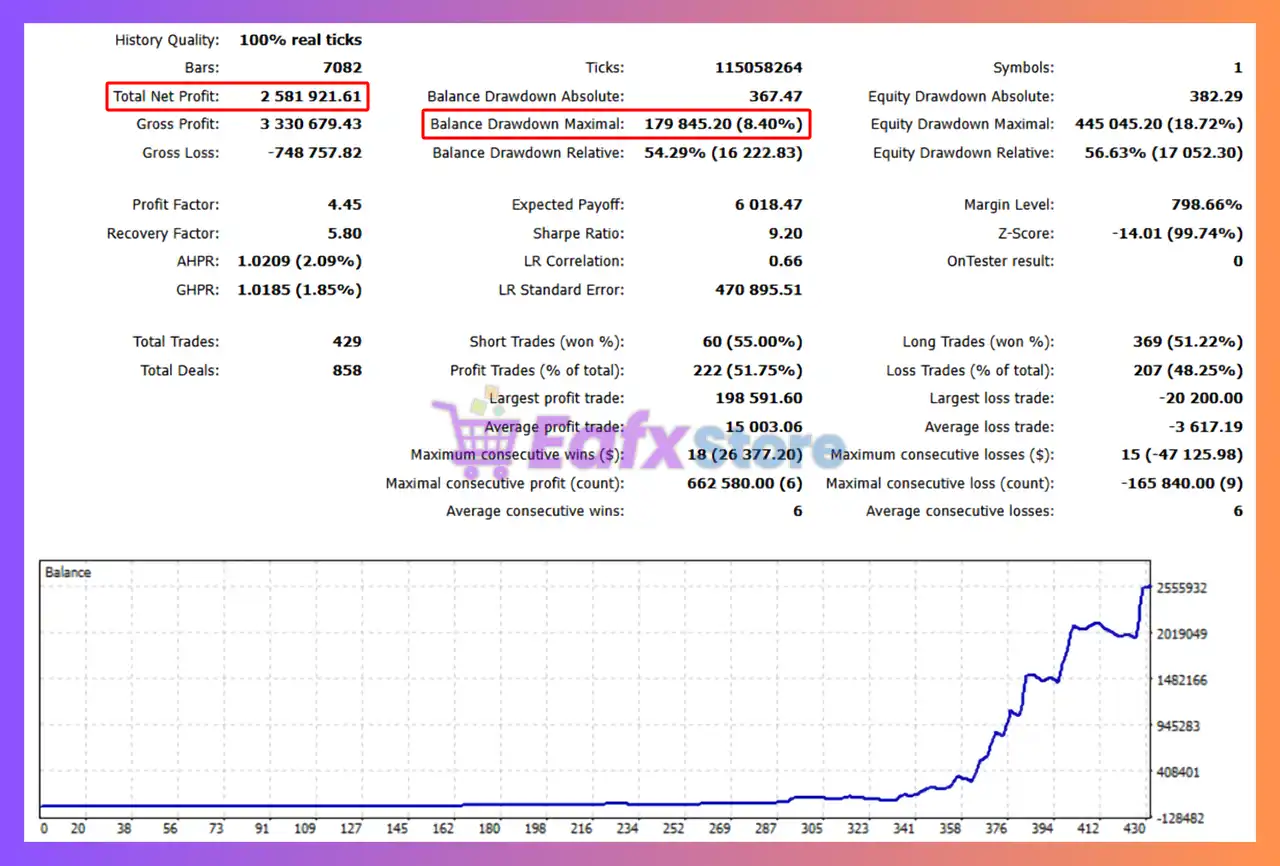Select the Total Trades value 429
Image resolution: width=1280 pixels, height=866 pixels.
(x=347, y=342)
